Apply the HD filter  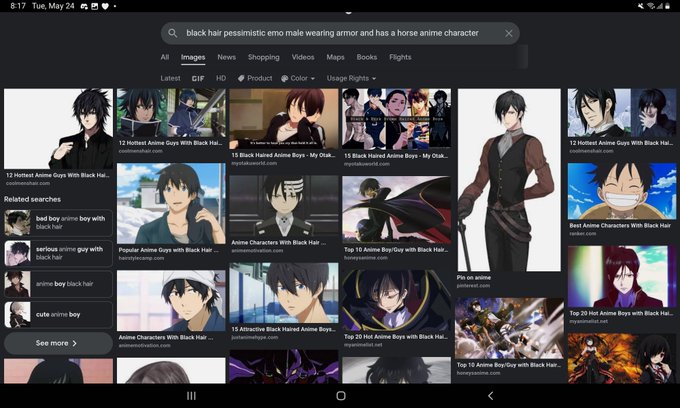[221, 78]
